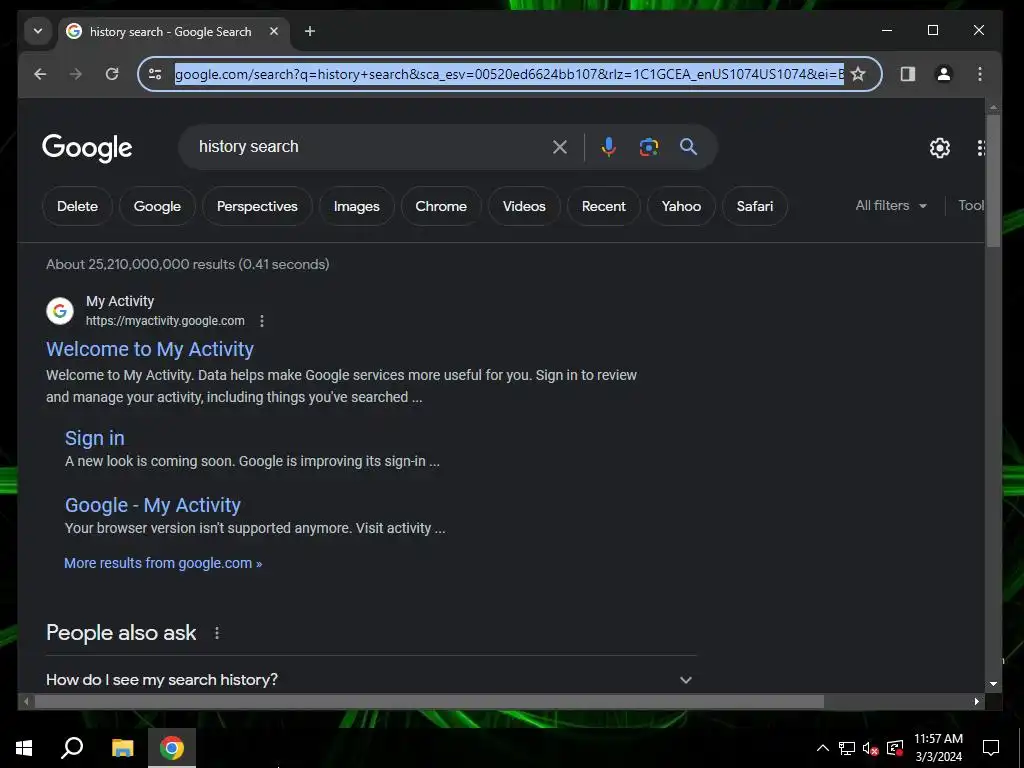The width and height of the screenshot is (1024, 768).
Task: Click the taskbar clock and date
Action: [x=938, y=748]
